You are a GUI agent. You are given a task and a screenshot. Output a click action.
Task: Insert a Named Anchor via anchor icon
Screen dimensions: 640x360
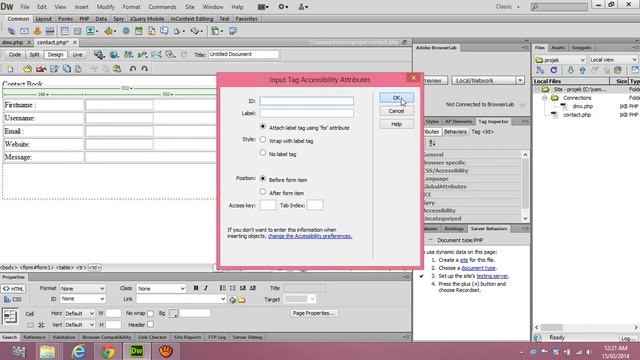[37, 31]
